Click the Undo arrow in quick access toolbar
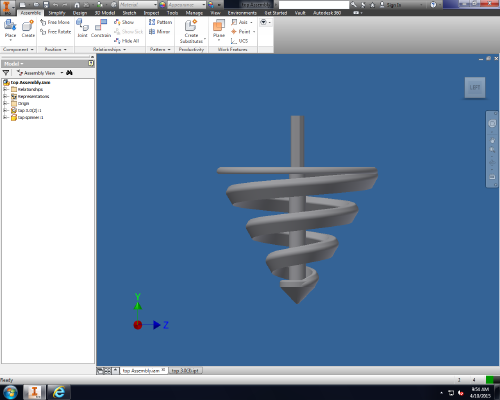The height and width of the screenshot is (400, 500). 55,5
